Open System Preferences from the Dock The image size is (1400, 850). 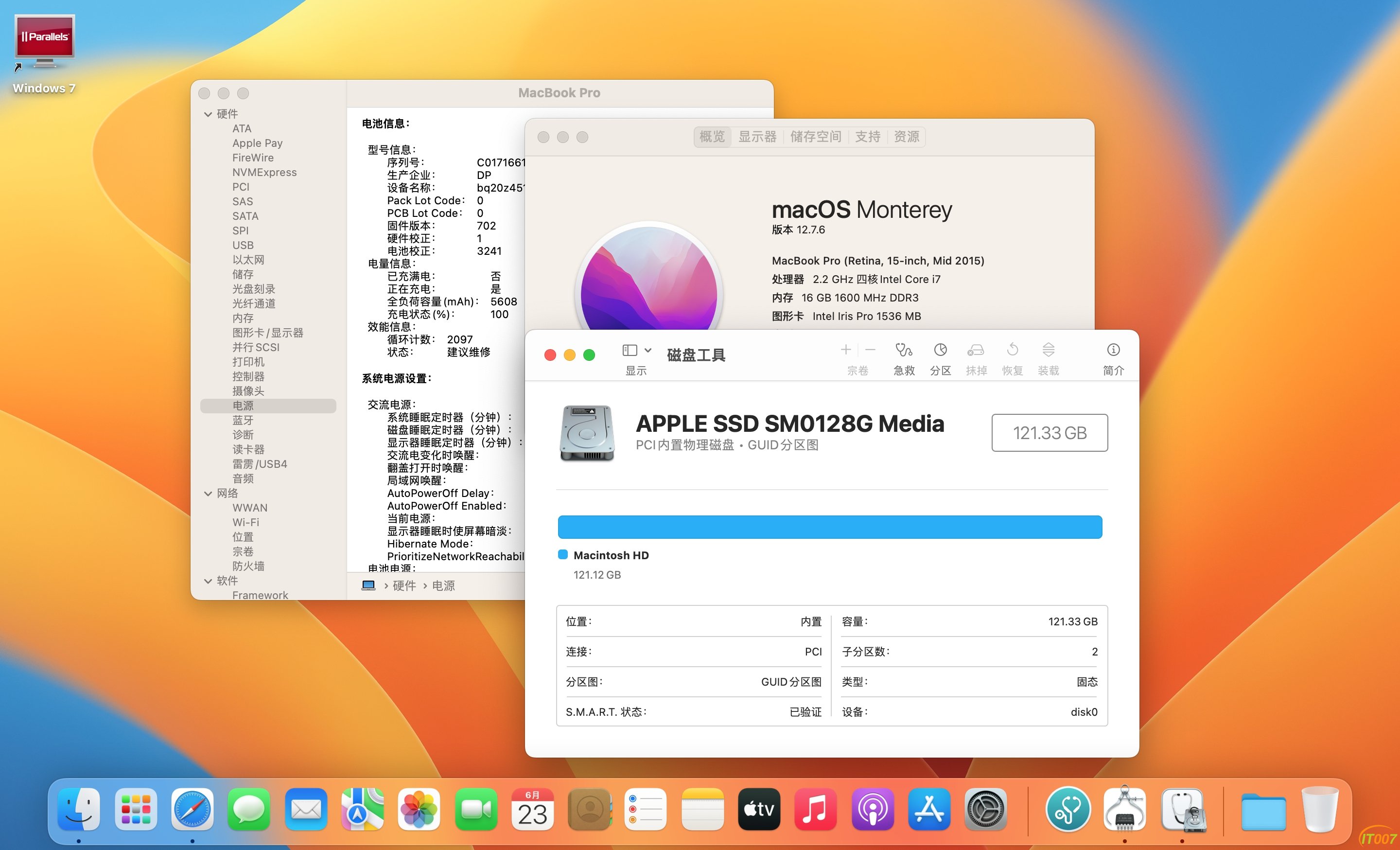coord(986,809)
